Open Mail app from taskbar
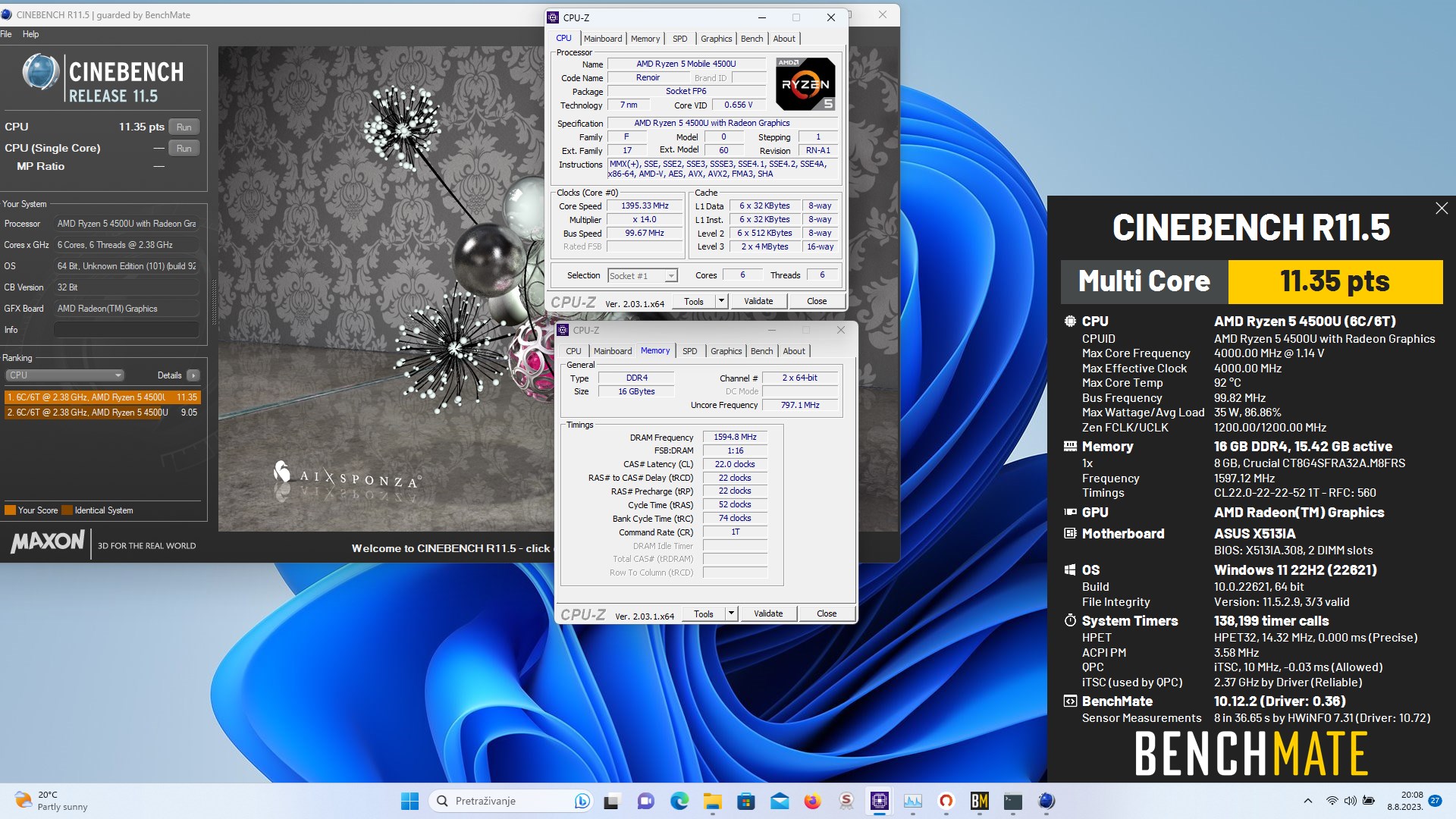 point(780,801)
